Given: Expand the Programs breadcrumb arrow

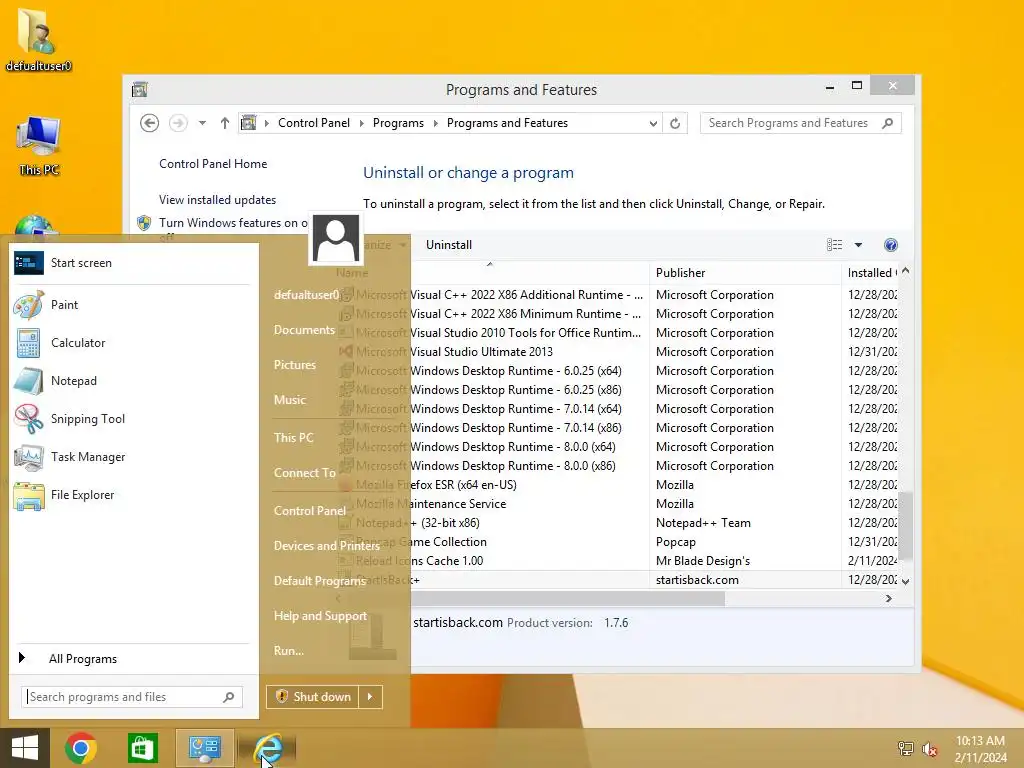Looking at the screenshot, I should click(436, 123).
